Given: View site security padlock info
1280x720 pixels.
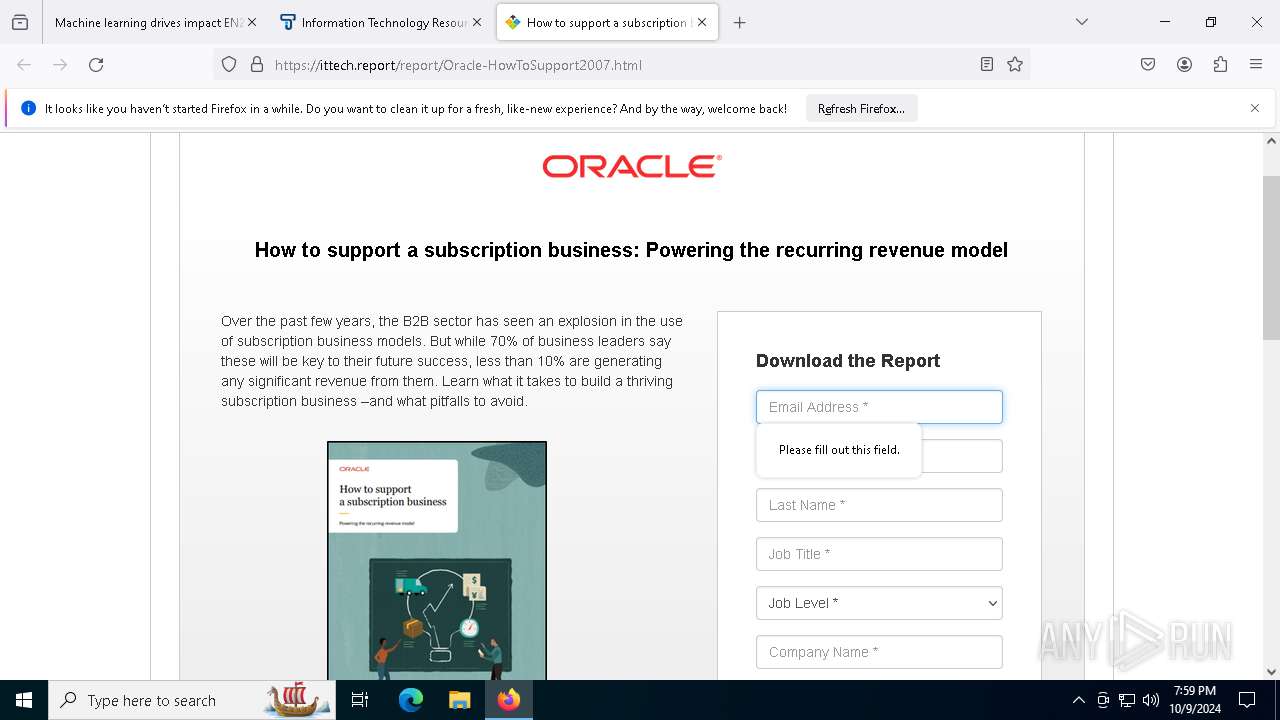Looking at the screenshot, I should click(x=257, y=65).
